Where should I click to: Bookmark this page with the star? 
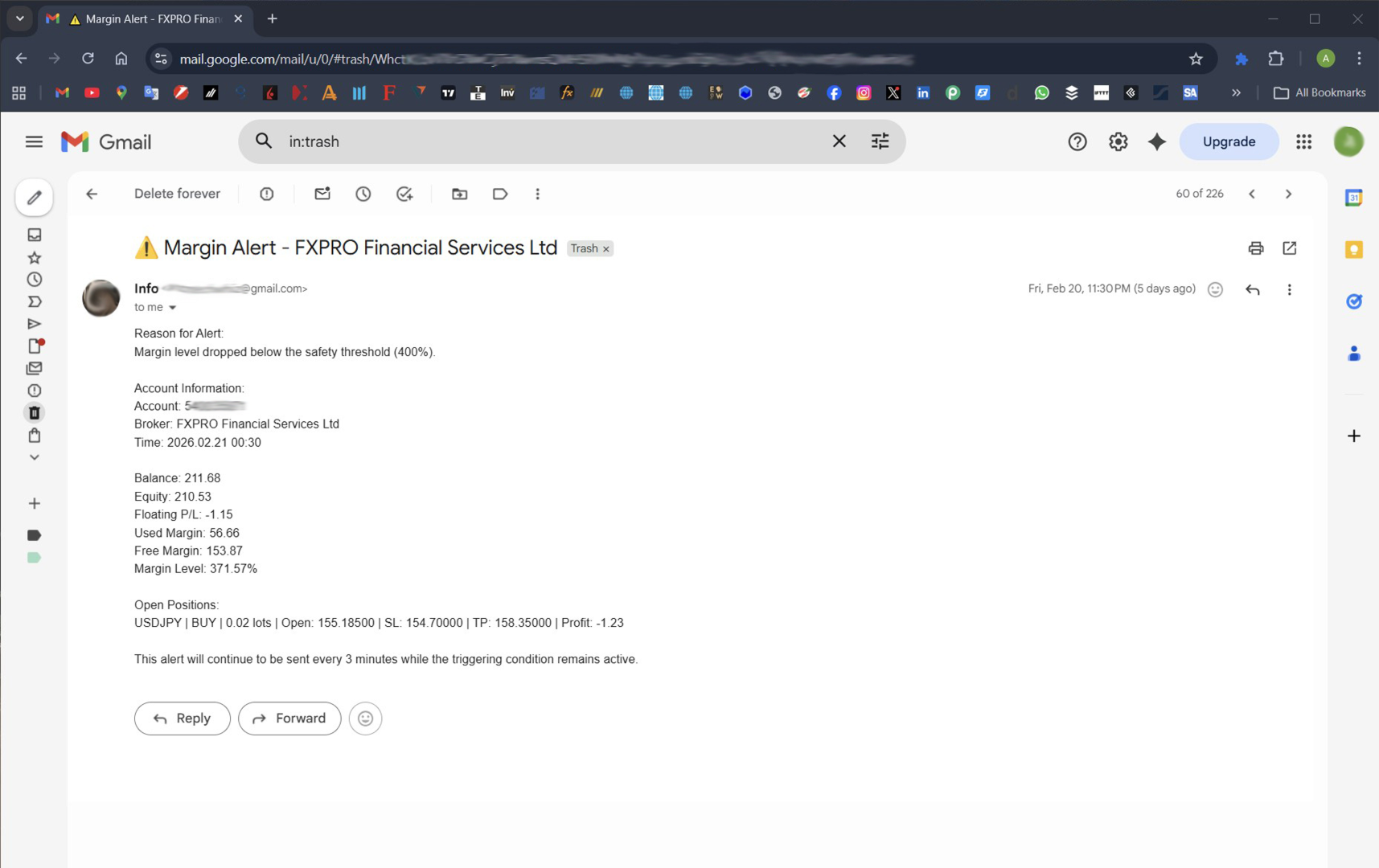[1196, 59]
